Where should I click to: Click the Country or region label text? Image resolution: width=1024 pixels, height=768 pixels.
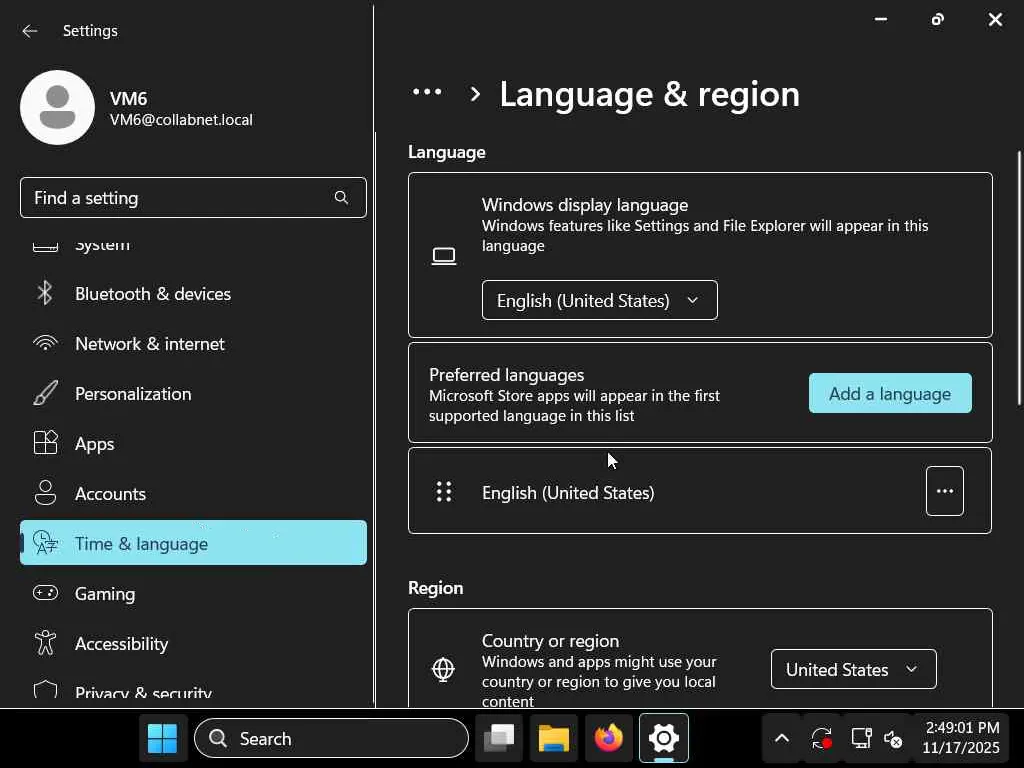tap(551, 641)
